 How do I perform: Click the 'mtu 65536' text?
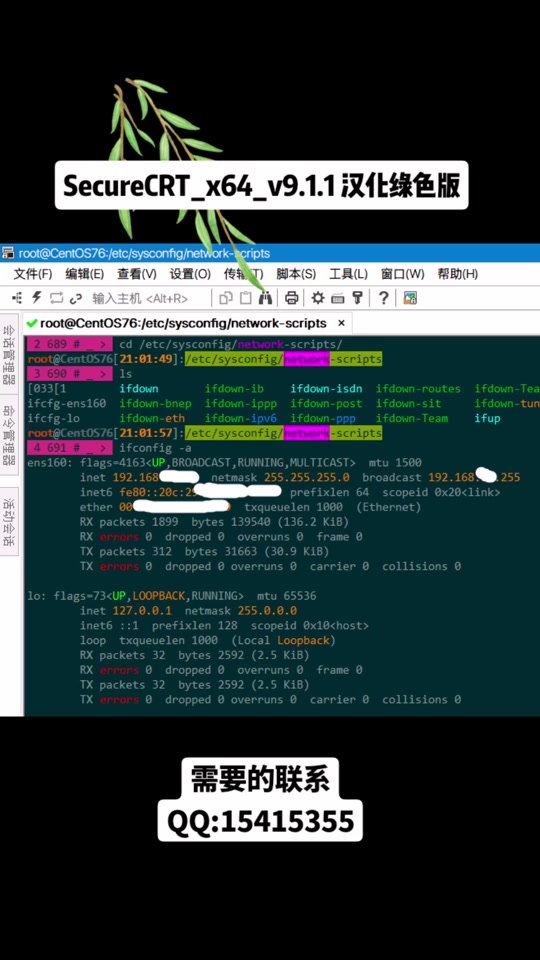(287, 596)
